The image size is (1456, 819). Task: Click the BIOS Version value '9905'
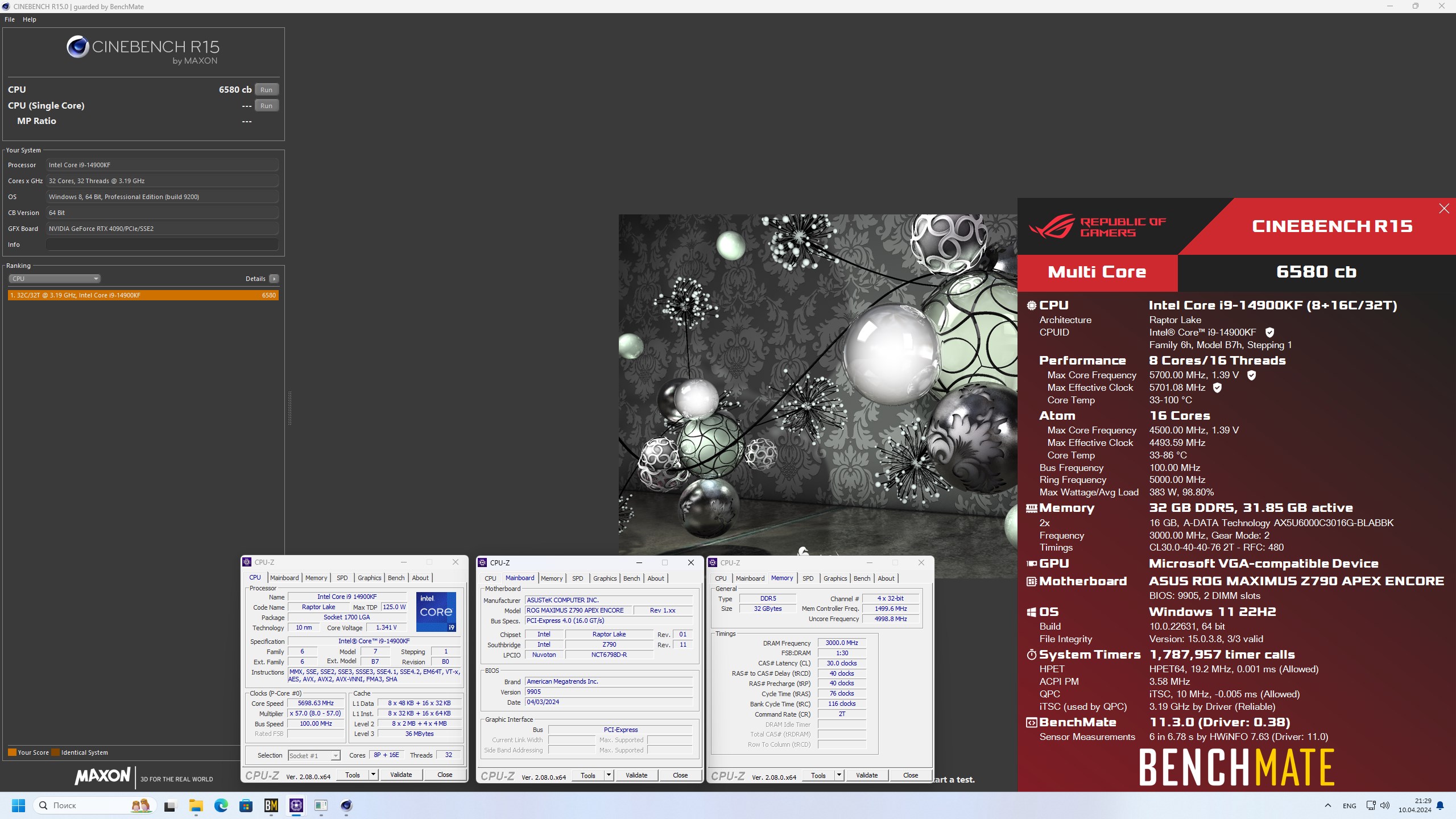click(x=609, y=692)
